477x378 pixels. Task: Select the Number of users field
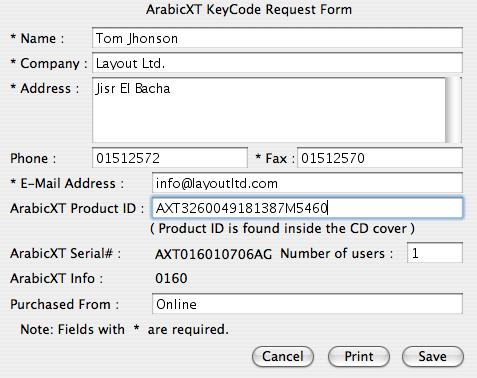click(x=435, y=253)
